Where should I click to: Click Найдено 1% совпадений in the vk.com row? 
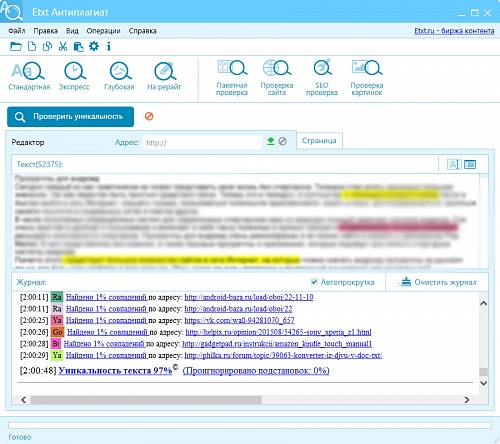click(106, 320)
